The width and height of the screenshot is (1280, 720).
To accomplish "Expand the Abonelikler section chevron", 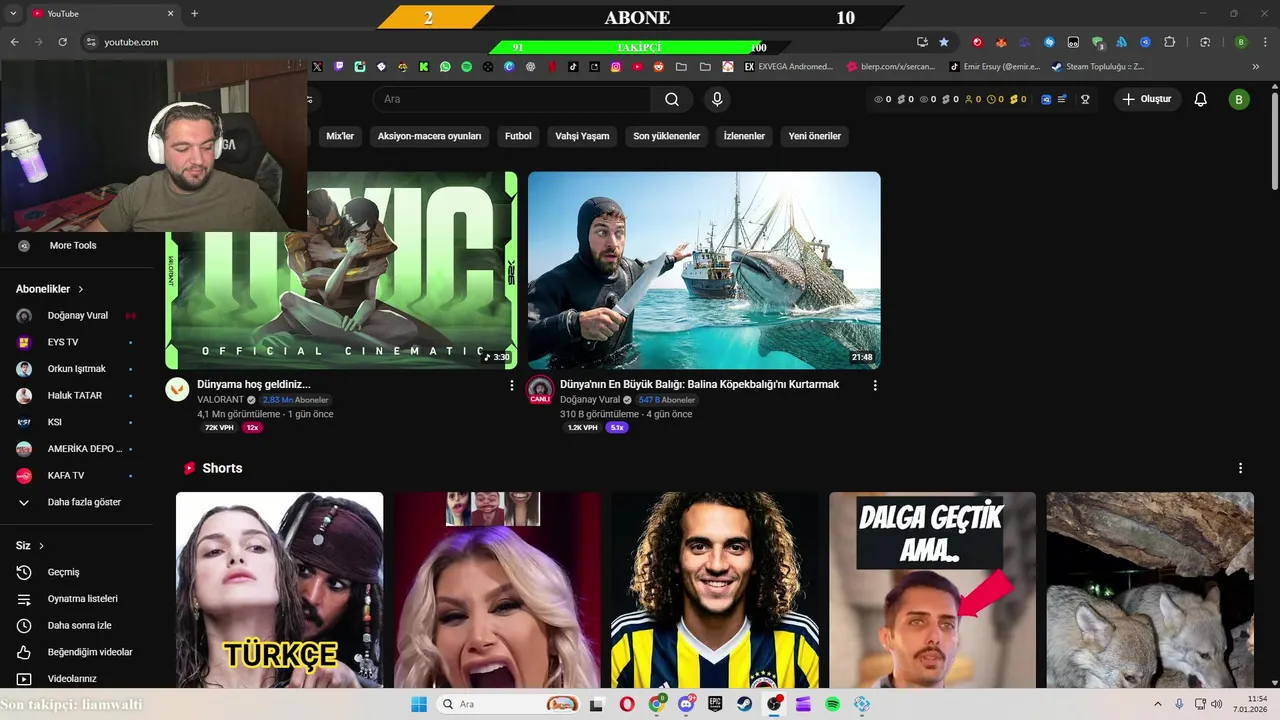I will tap(81, 289).
